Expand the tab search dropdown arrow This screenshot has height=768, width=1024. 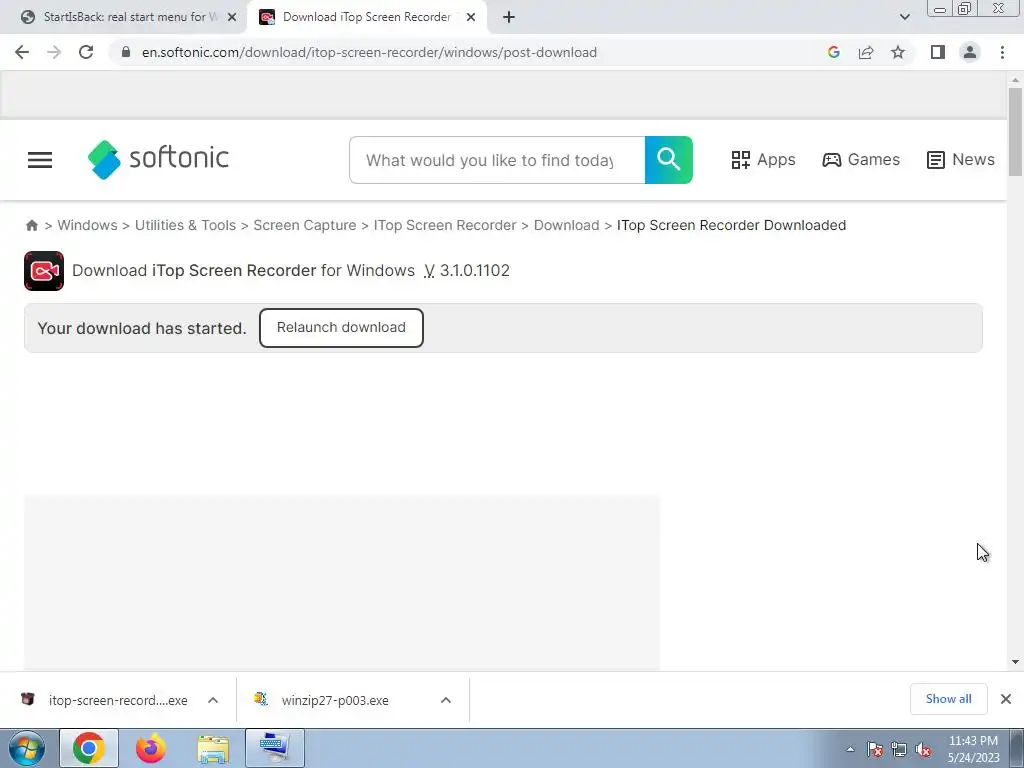pyautogui.click(x=904, y=17)
